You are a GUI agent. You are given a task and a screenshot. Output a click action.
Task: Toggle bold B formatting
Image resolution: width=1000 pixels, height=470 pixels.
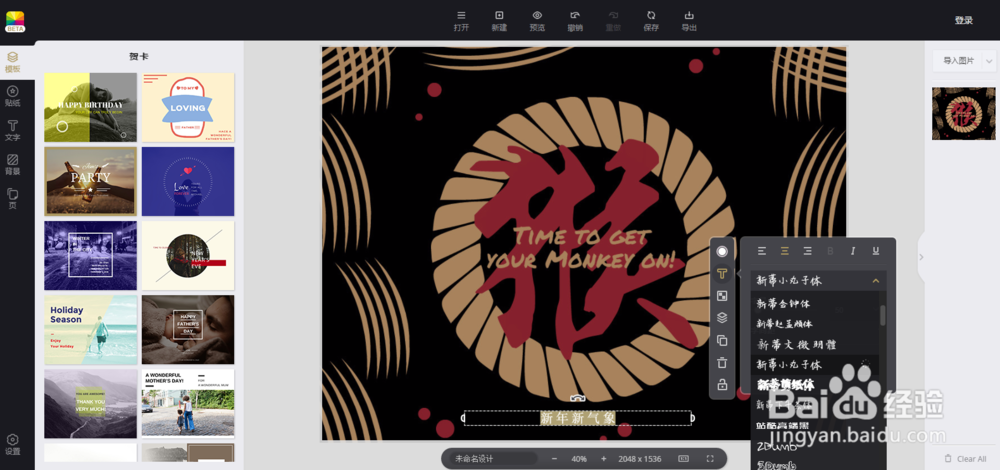(830, 251)
